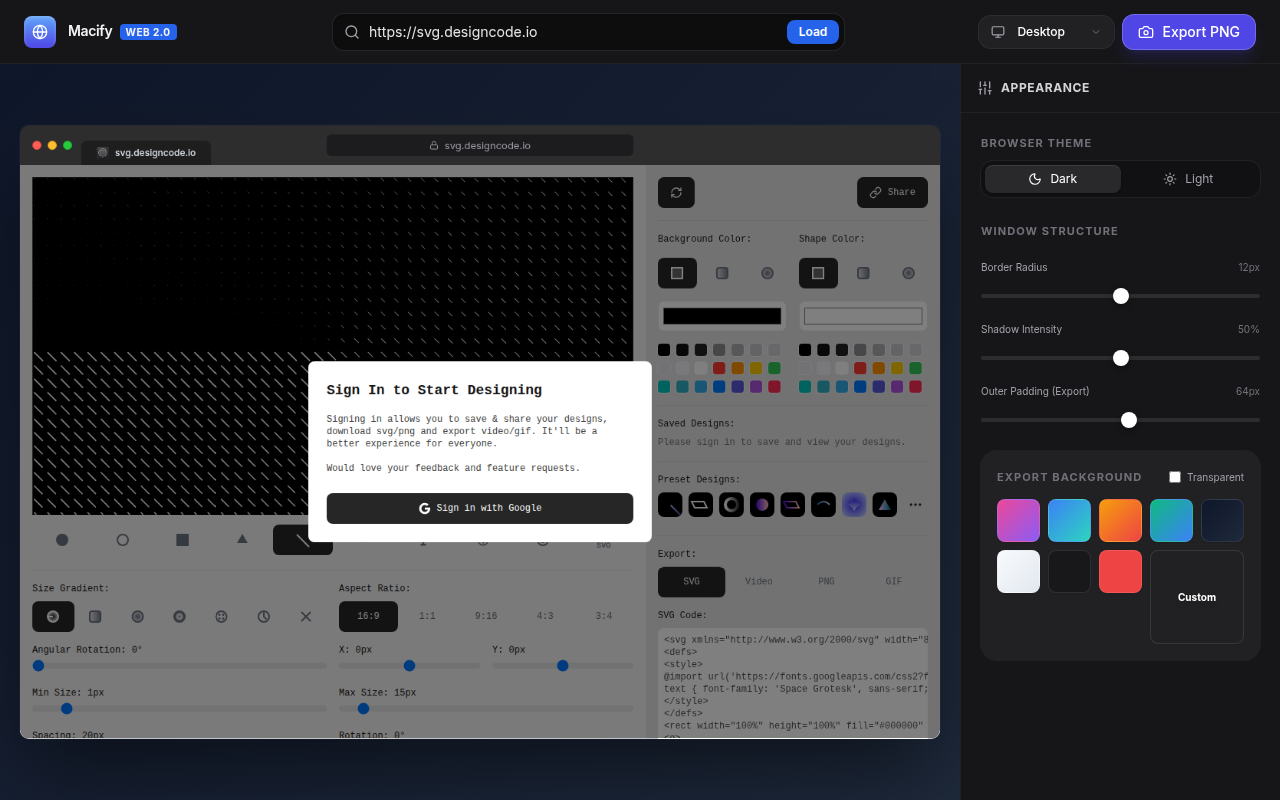
Task: Click the Load button
Action: (x=813, y=32)
